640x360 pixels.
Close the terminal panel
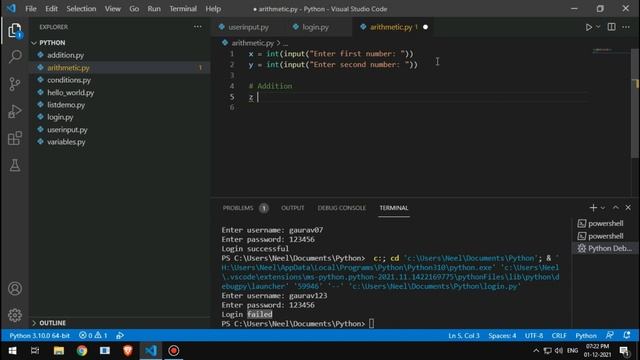click(628, 208)
